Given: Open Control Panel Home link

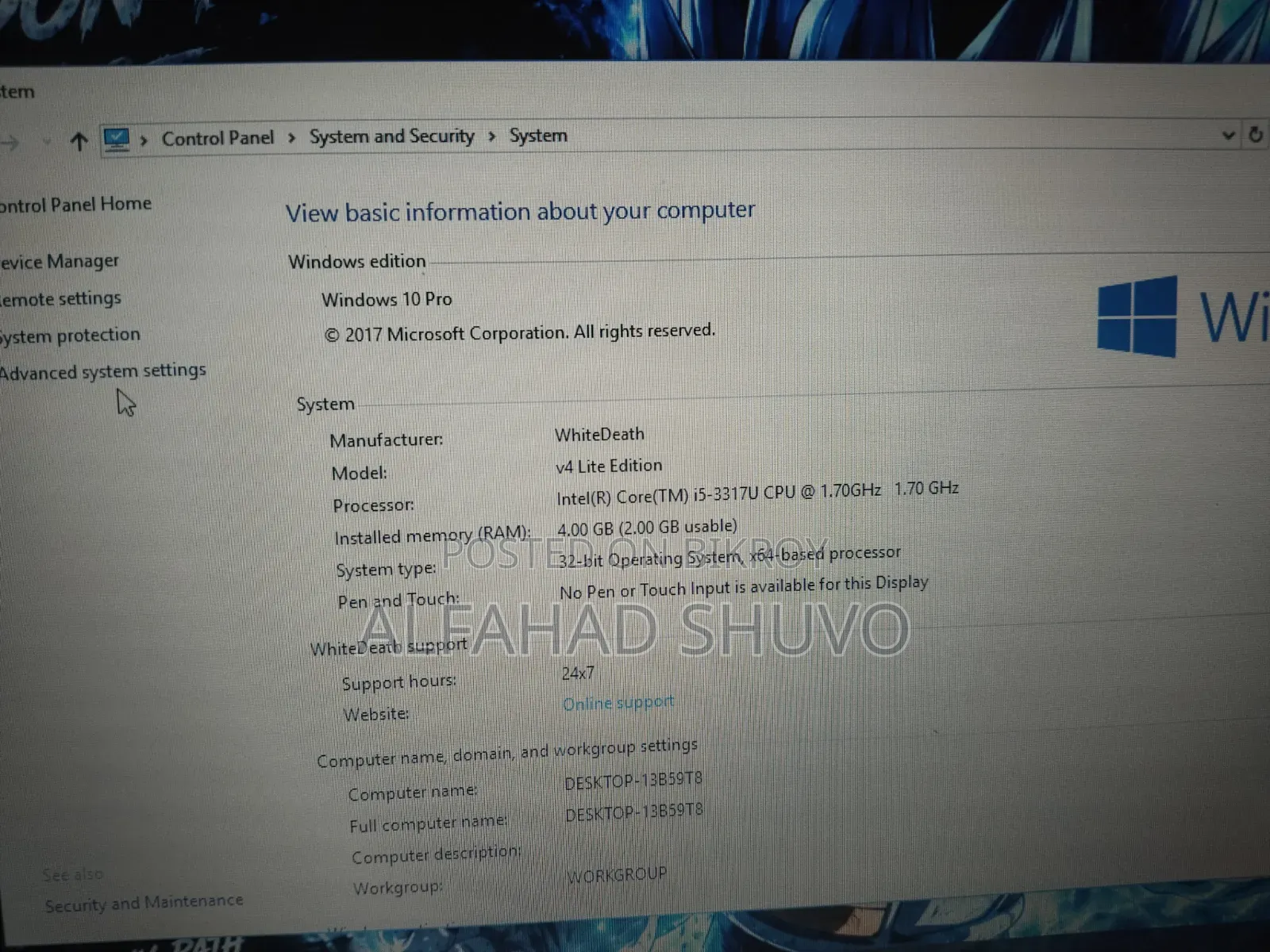Looking at the screenshot, I should click(75, 205).
